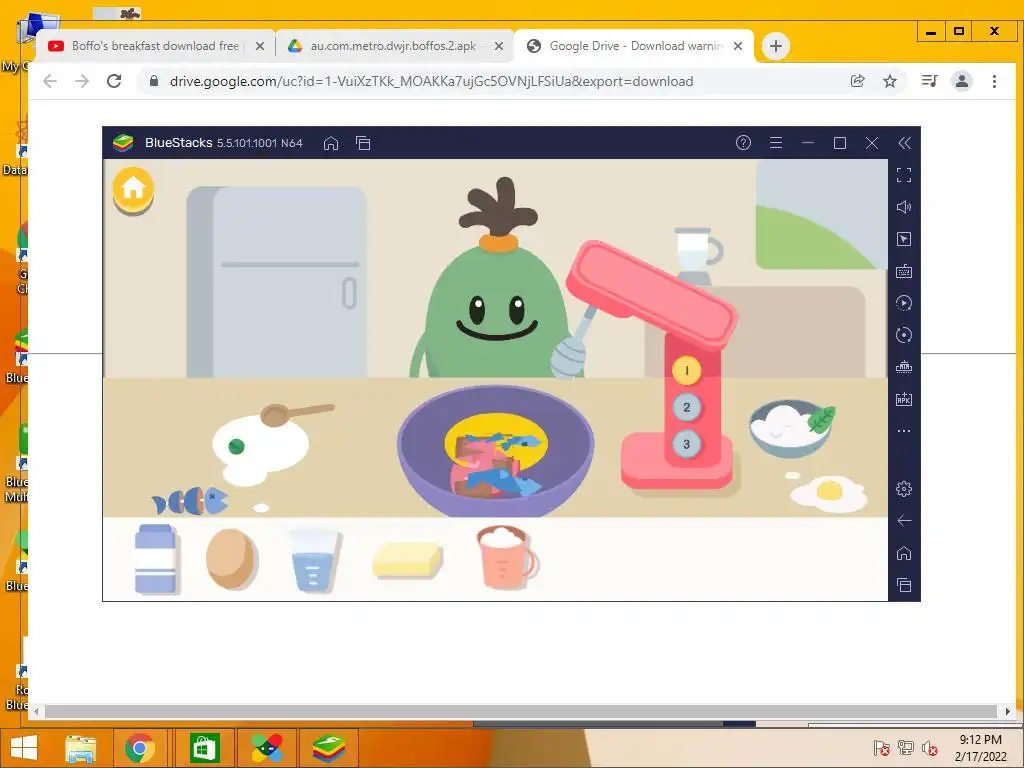Open BlueStacks help question mark icon
The height and width of the screenshot is (768, 1024).
(x=743, y=143)
